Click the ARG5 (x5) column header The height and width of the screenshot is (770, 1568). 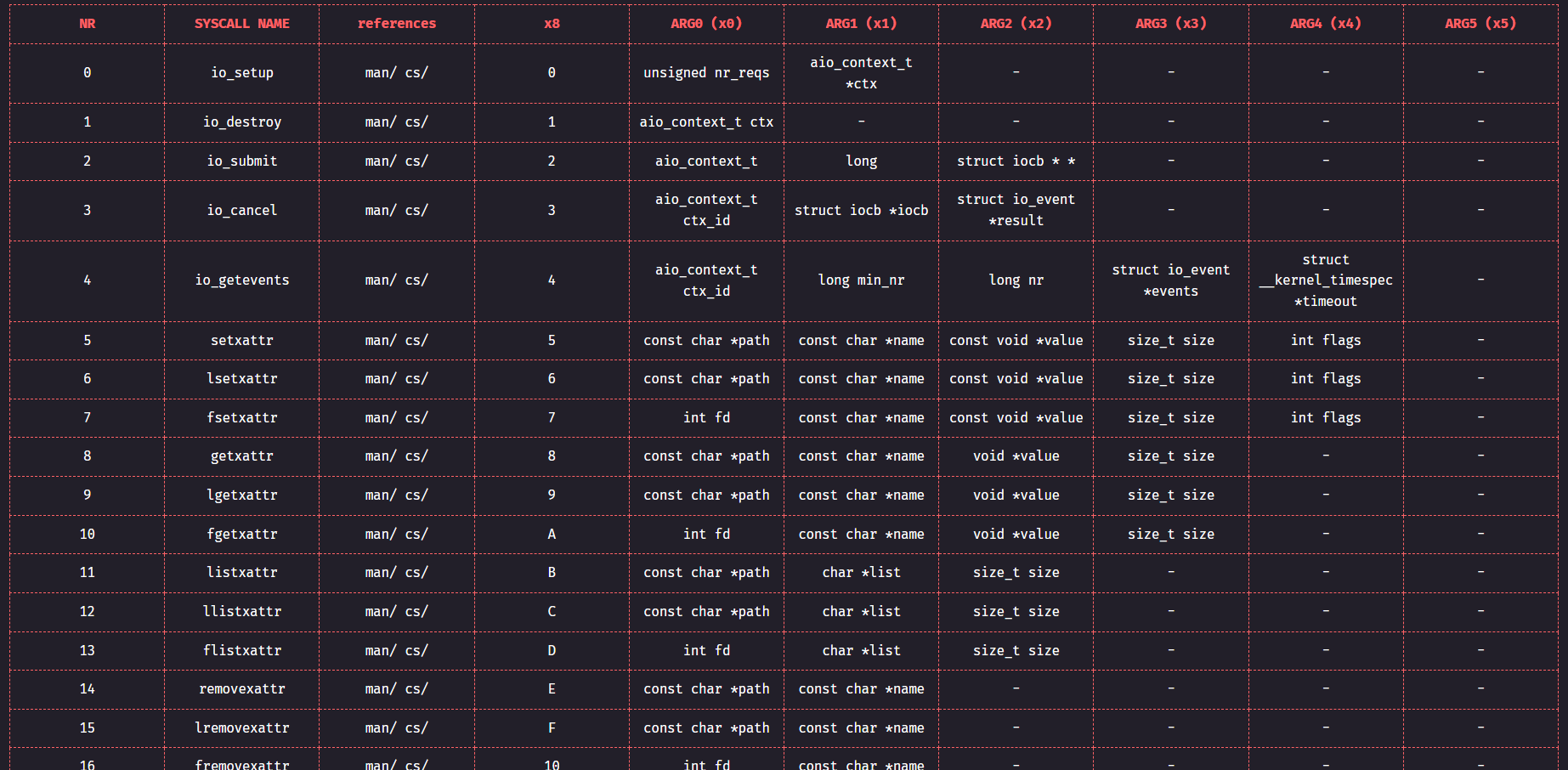pos(1480,24)
